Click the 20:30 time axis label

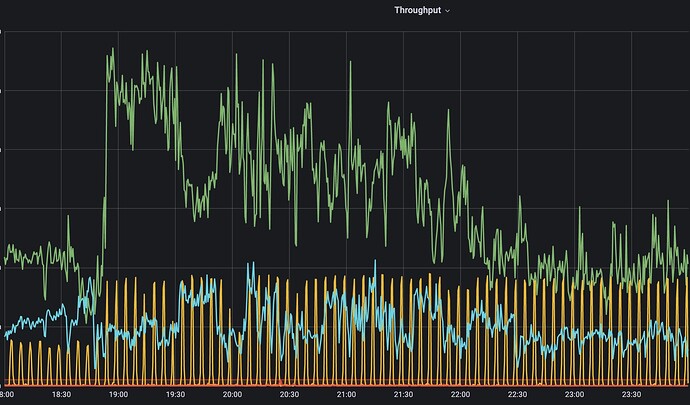point(289,394)
